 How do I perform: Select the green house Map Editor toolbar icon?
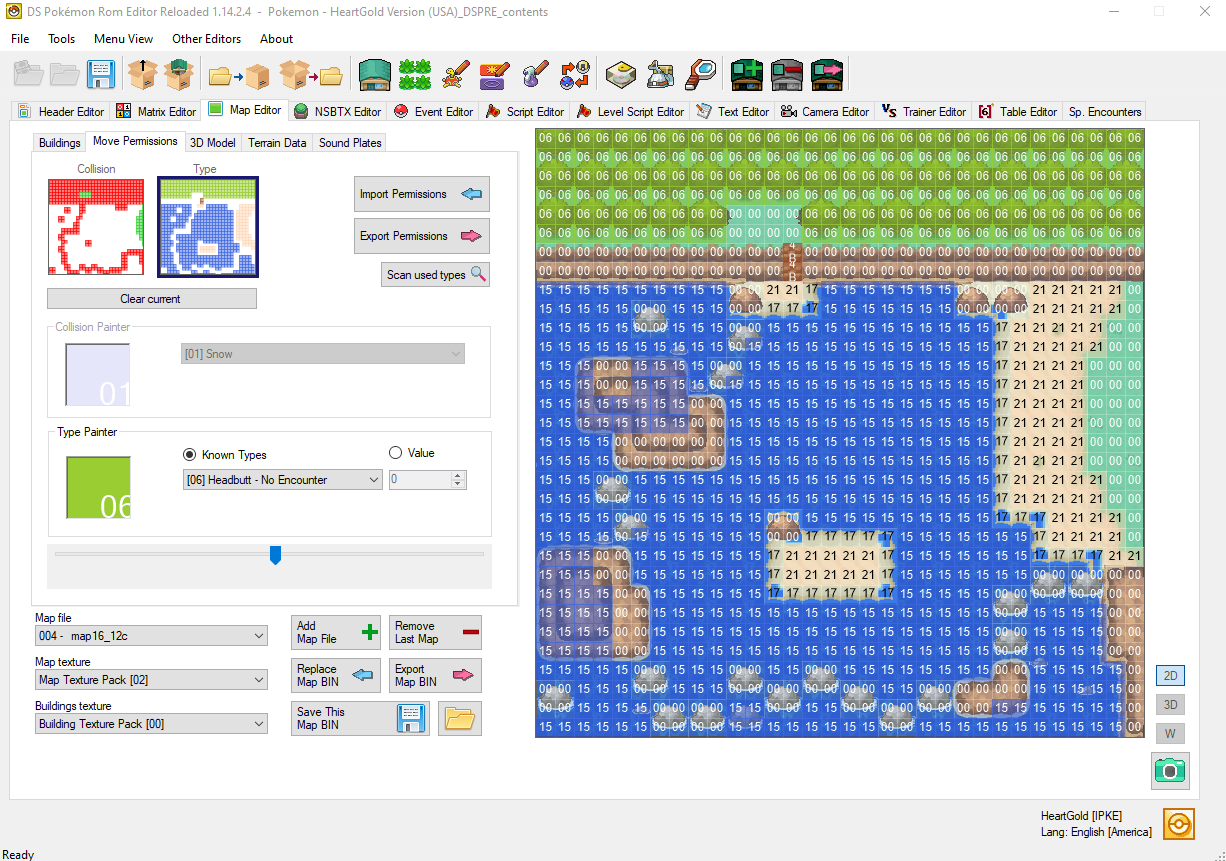click(374, 74)
